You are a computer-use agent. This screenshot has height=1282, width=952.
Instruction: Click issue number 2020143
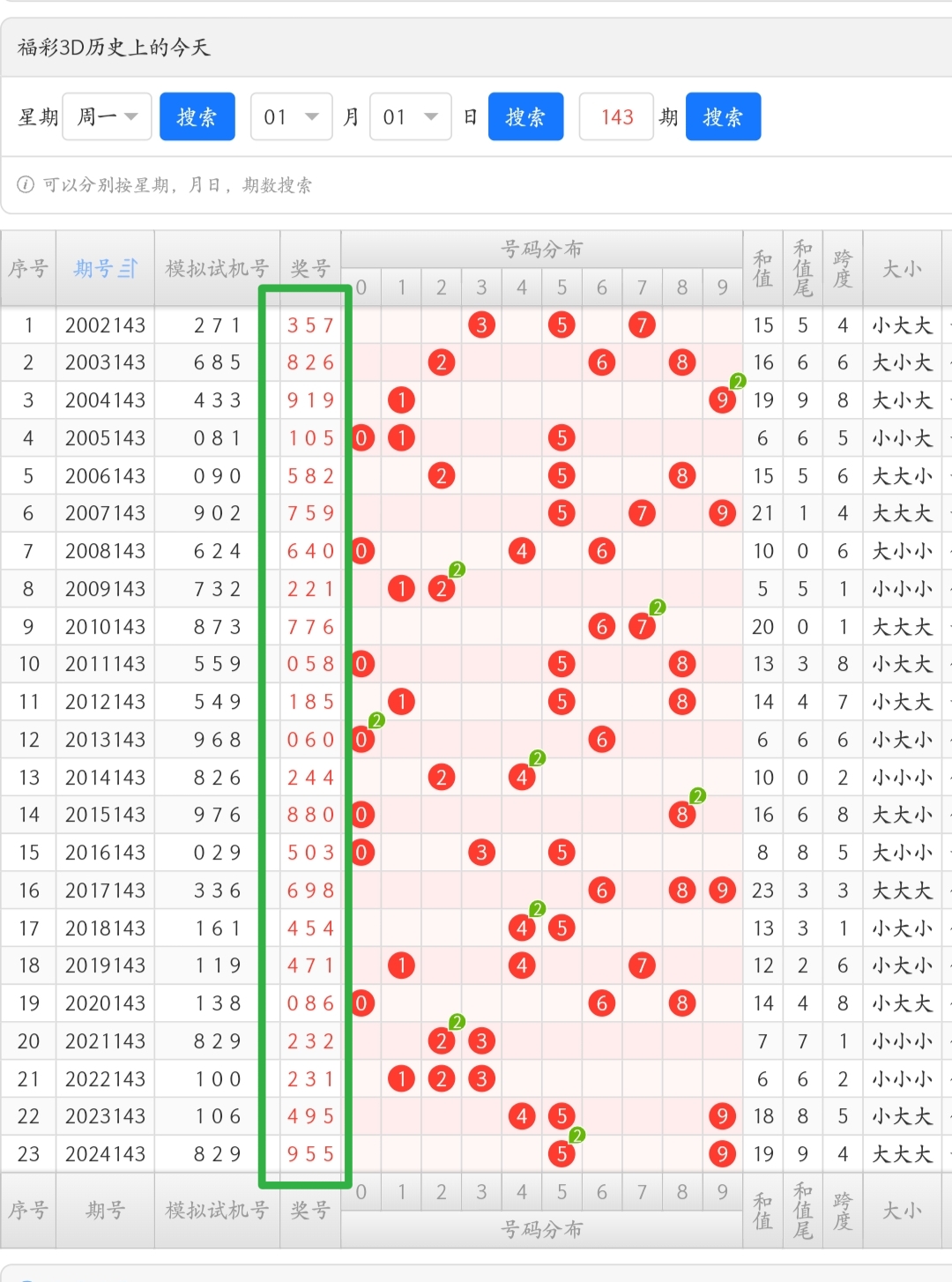[x=105, y=1003]
